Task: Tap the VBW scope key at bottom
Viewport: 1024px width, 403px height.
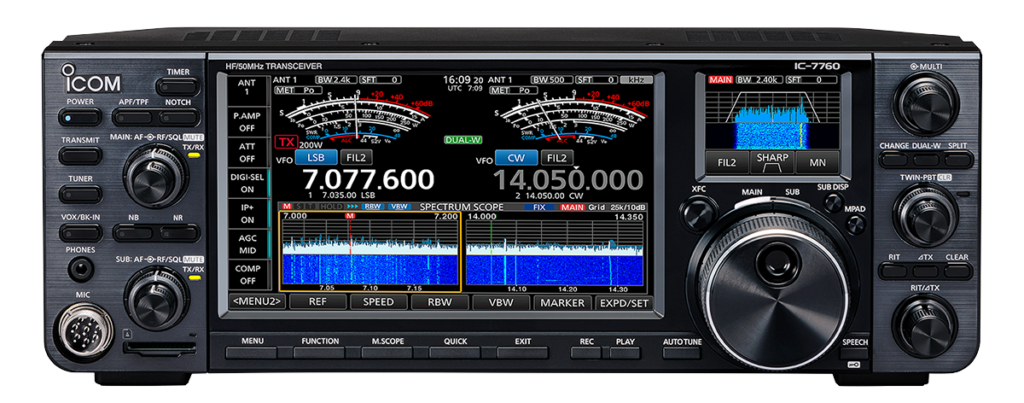Action: pyautogui.click(x=501, y=302)
